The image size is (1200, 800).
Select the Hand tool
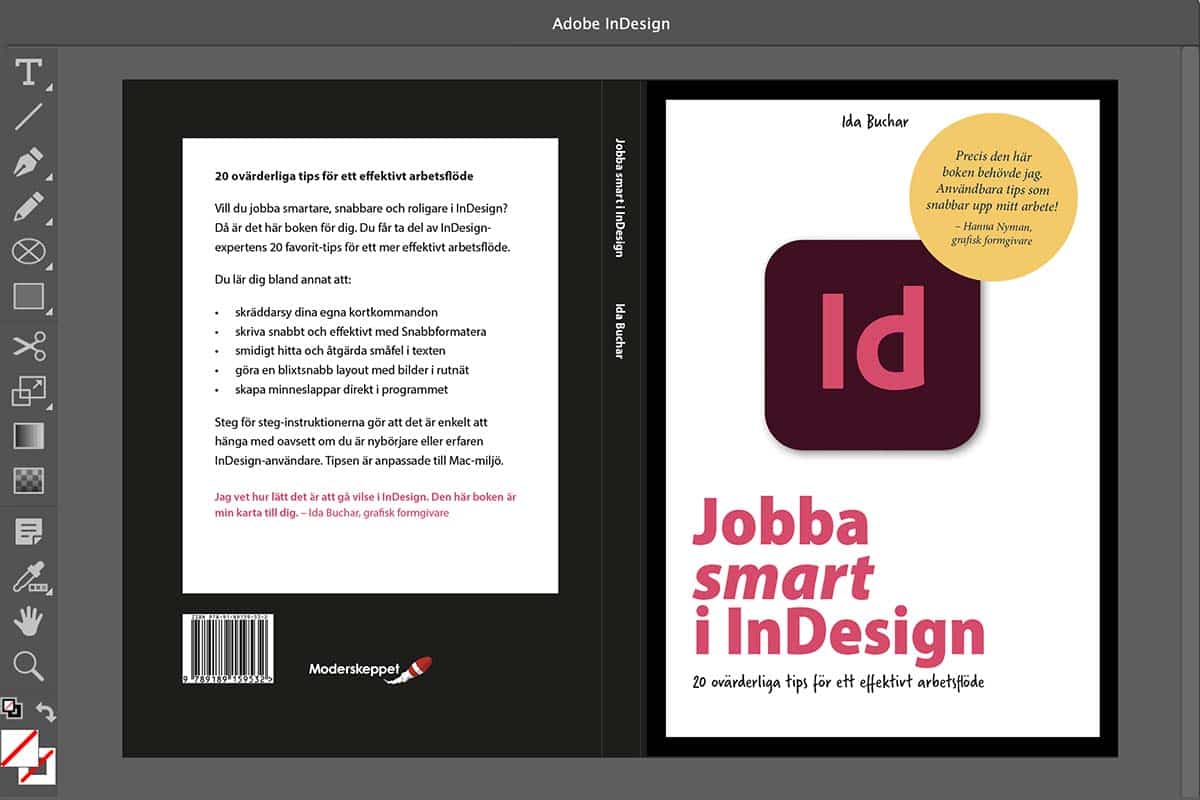pyautogui.click(x=28, y=621)
